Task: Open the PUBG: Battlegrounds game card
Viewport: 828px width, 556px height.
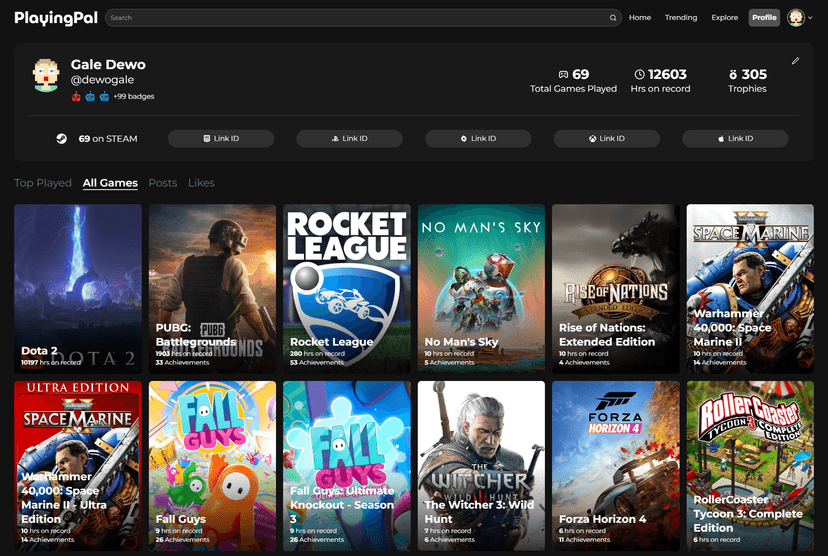Action: (212, 289)
